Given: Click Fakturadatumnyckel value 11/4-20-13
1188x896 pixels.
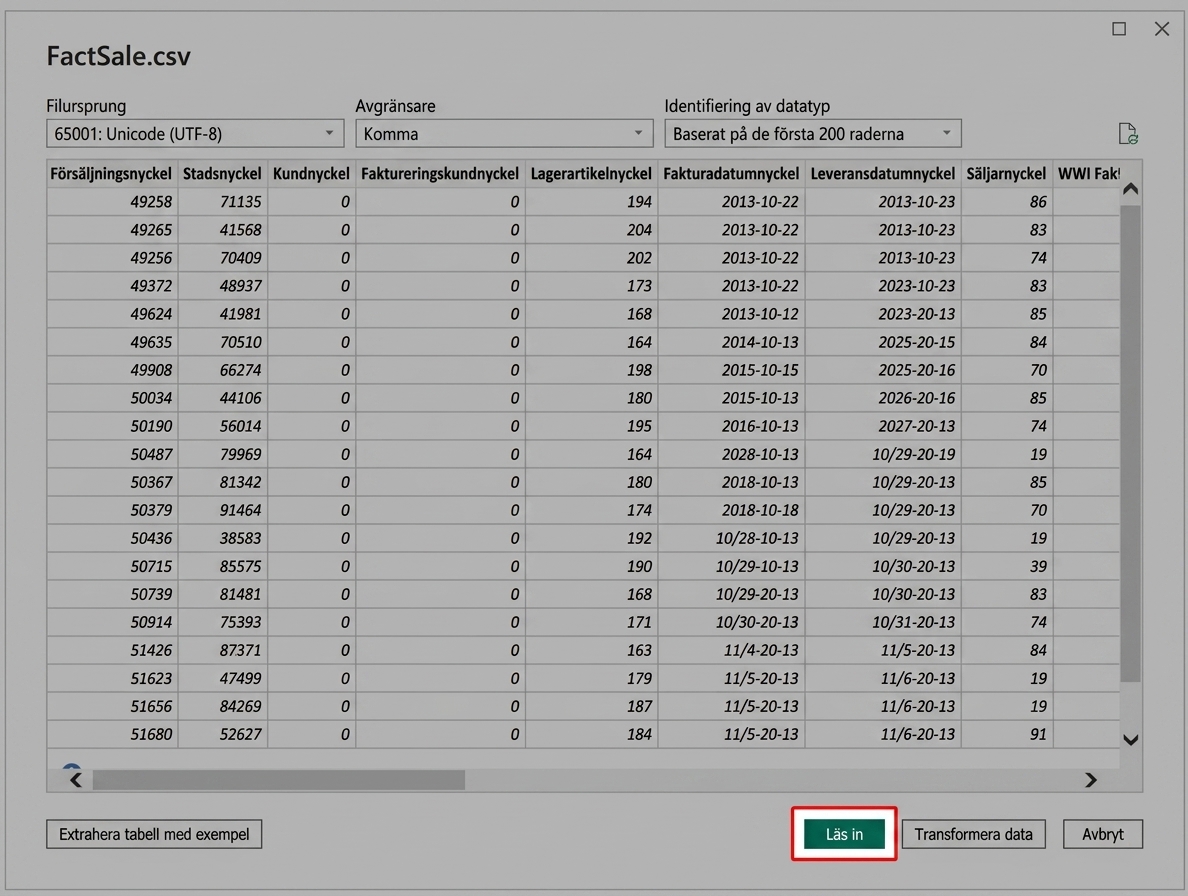Looking at the screenshot, I should point(761,650).
